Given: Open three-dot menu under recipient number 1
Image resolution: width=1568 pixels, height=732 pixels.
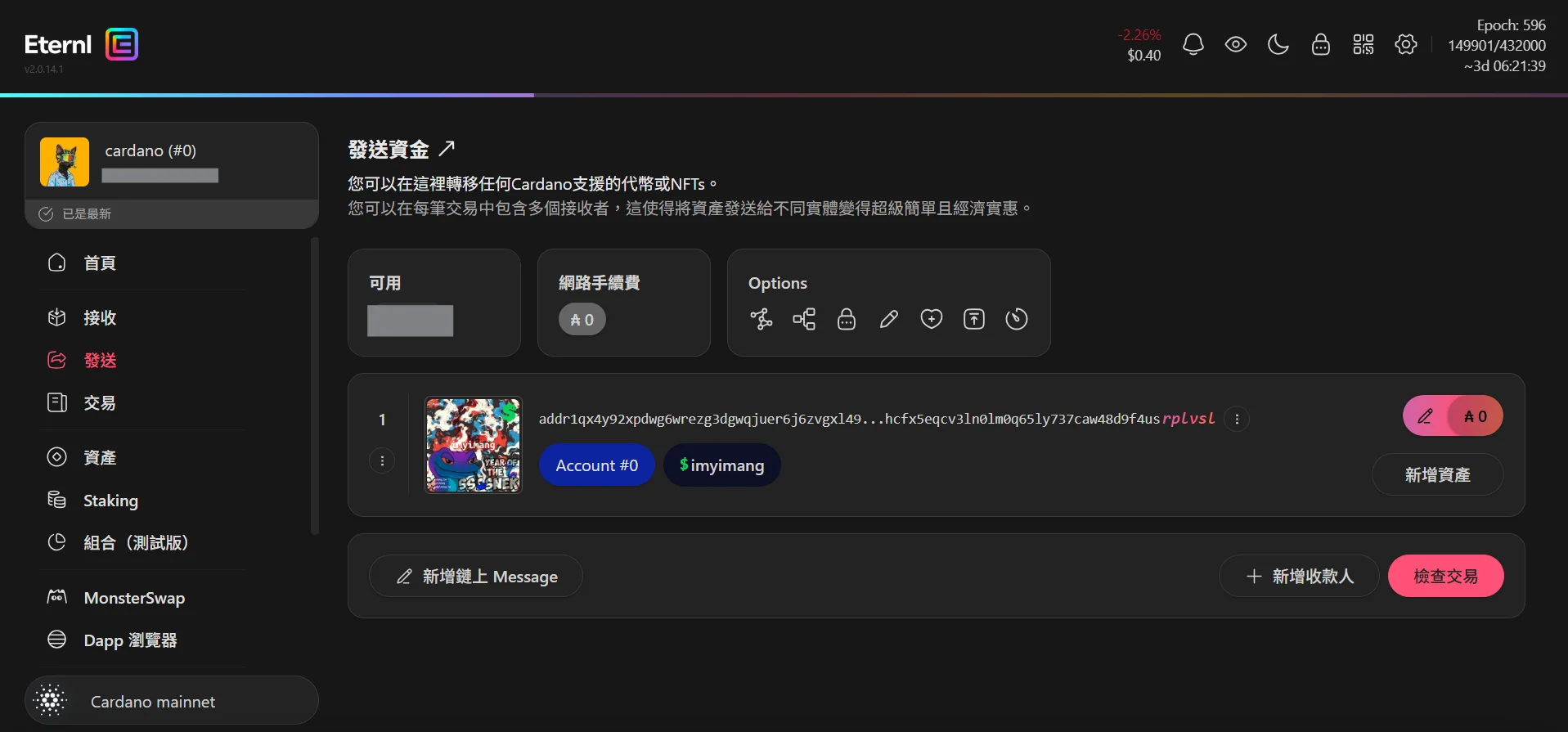Looking at the screenshot, I should (382, 460).
